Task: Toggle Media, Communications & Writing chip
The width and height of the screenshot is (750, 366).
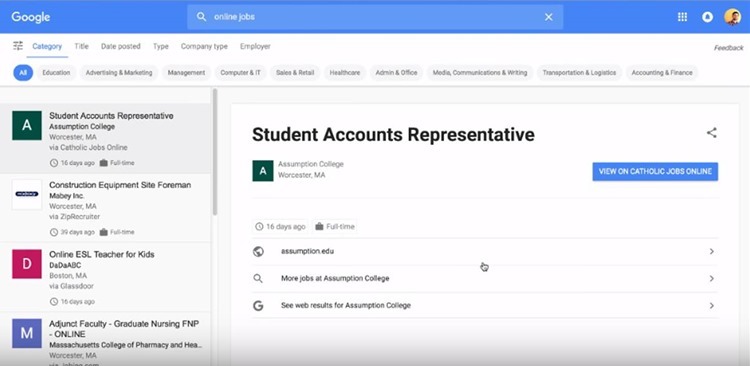Action: (480, 73)
